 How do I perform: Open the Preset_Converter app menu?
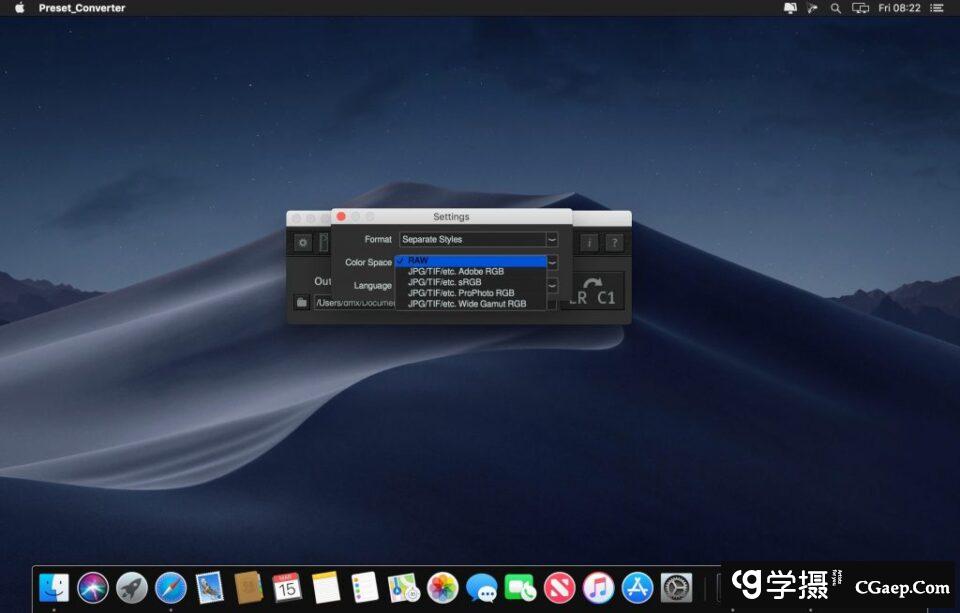[x=82, y=8]
